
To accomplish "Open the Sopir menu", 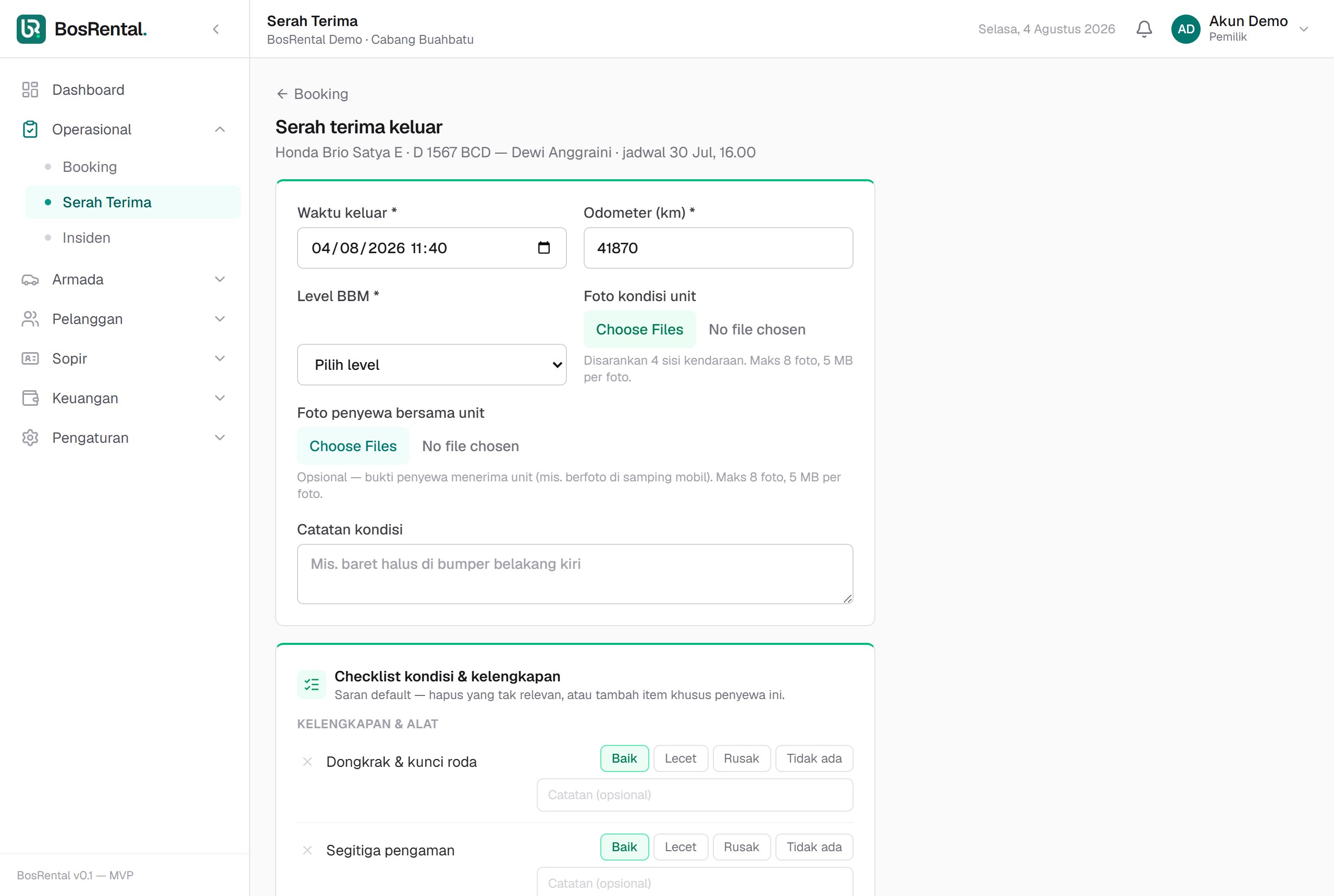I will [125, 358].
